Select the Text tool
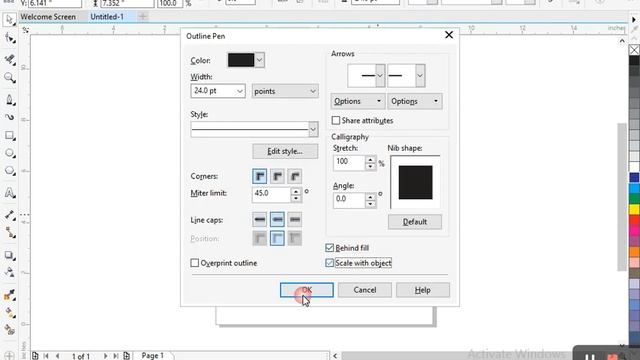 tap(9, 193)
